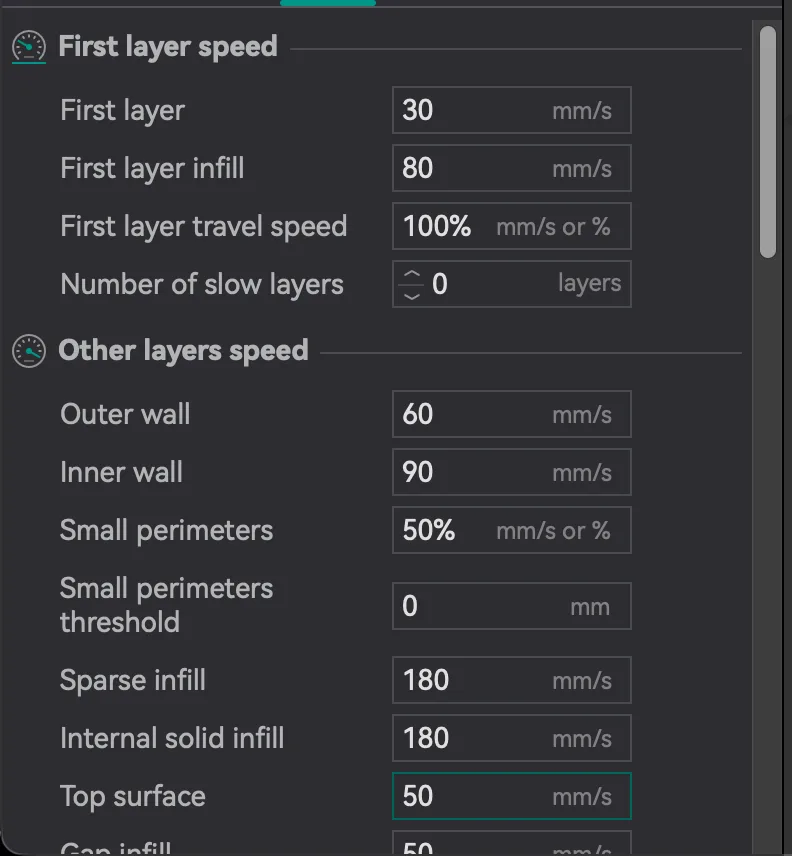Screen dimensions: 792x856
Task: Click the "Outer wall" label
Action: click(x=125, y=414)
